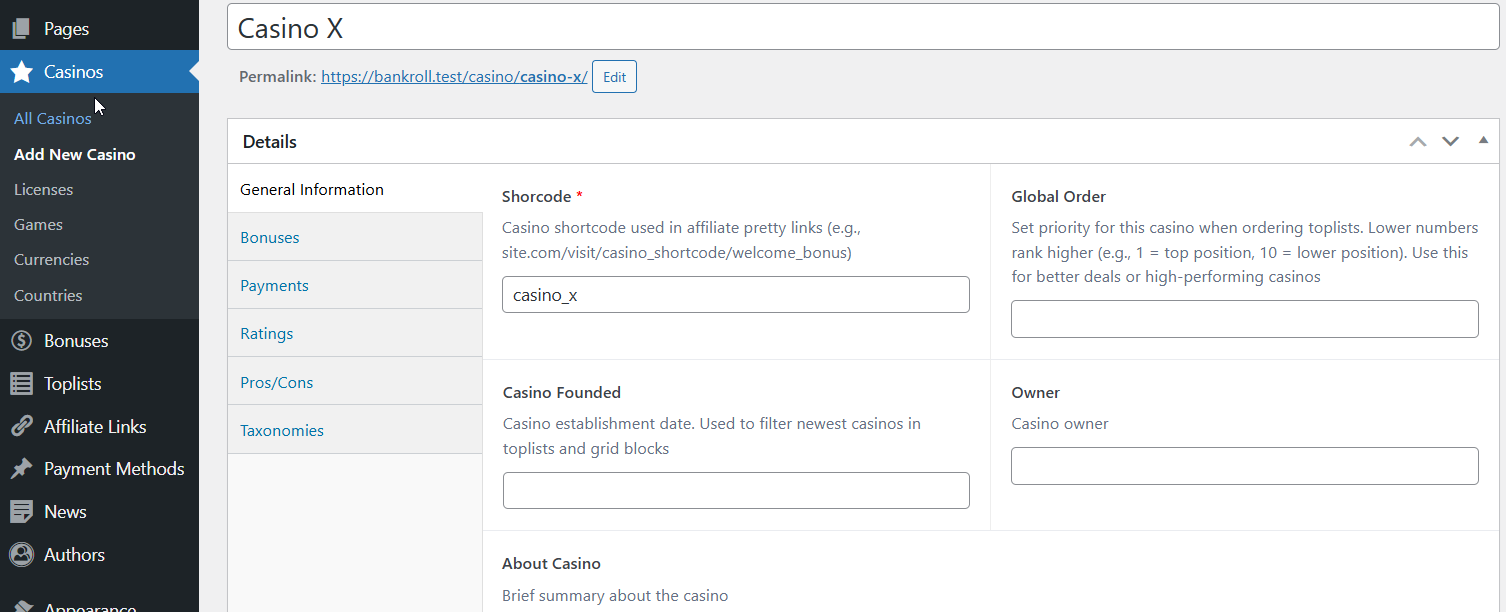Open Bonuses via the dollar icon
Image resolution: width=1506 pixels, height=612 pixels.
[20, 340]
